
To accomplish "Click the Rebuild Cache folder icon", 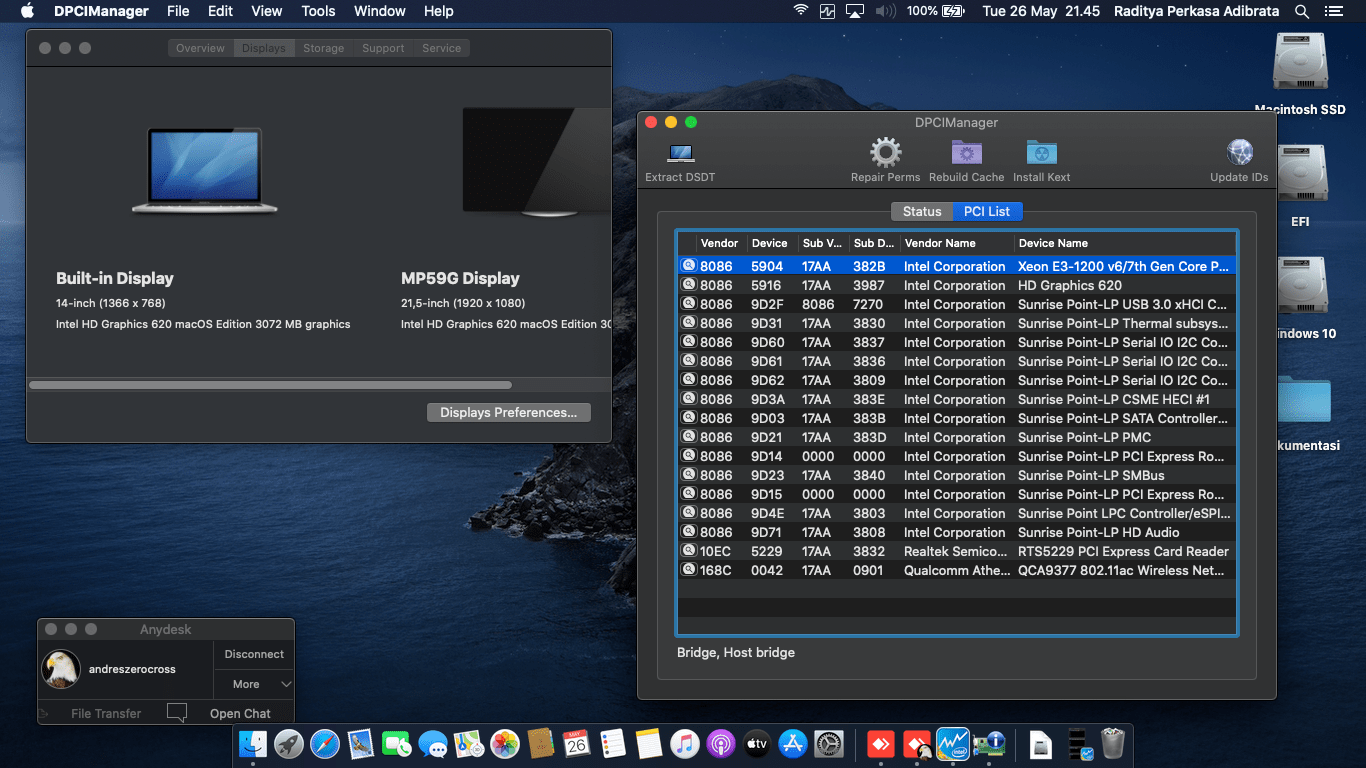I will coord(966,153).
